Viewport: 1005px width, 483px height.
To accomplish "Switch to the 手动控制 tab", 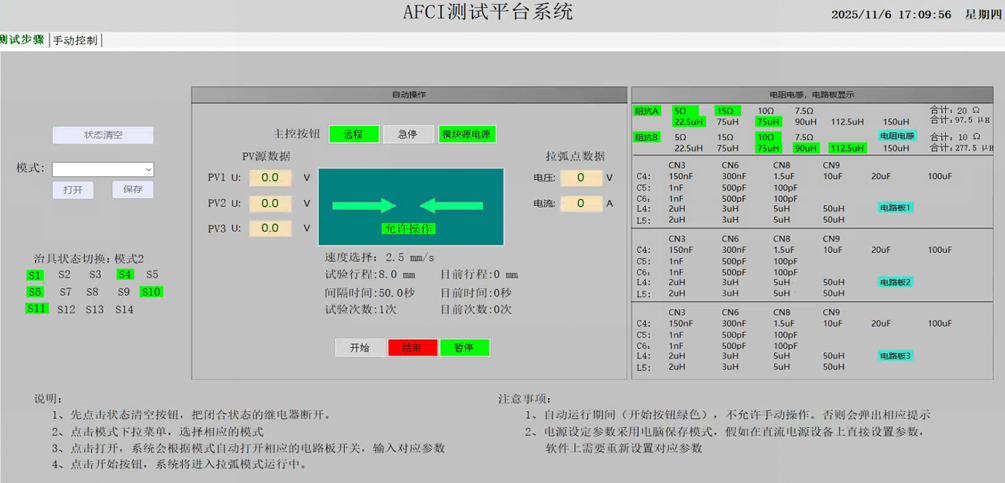I will 75,41.
